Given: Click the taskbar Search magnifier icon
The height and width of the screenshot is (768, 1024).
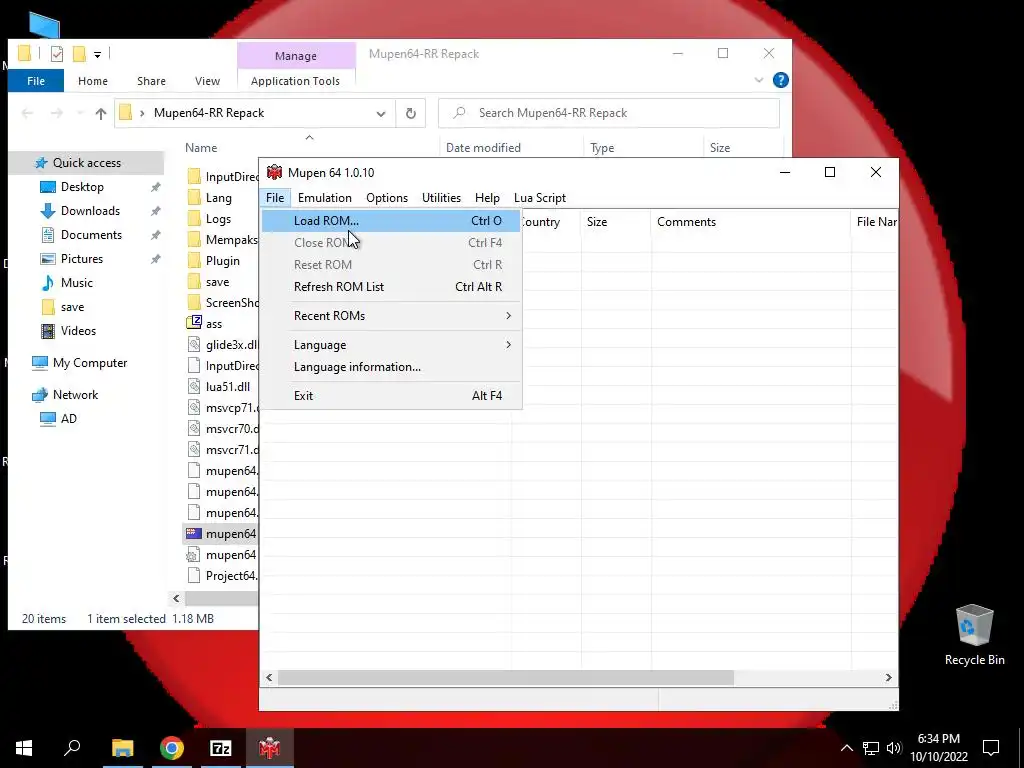Looking at the screenshot, I should [72, 748].
